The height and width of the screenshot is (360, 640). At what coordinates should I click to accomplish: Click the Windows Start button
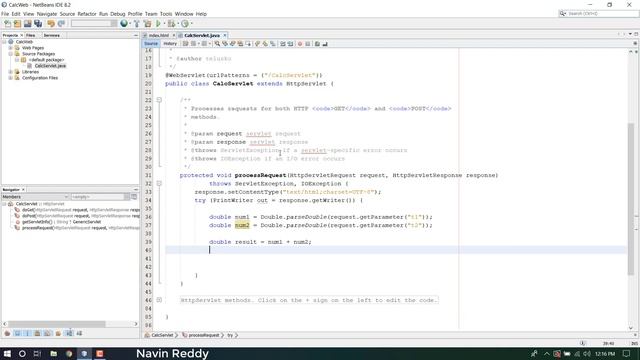coord(7,353)
